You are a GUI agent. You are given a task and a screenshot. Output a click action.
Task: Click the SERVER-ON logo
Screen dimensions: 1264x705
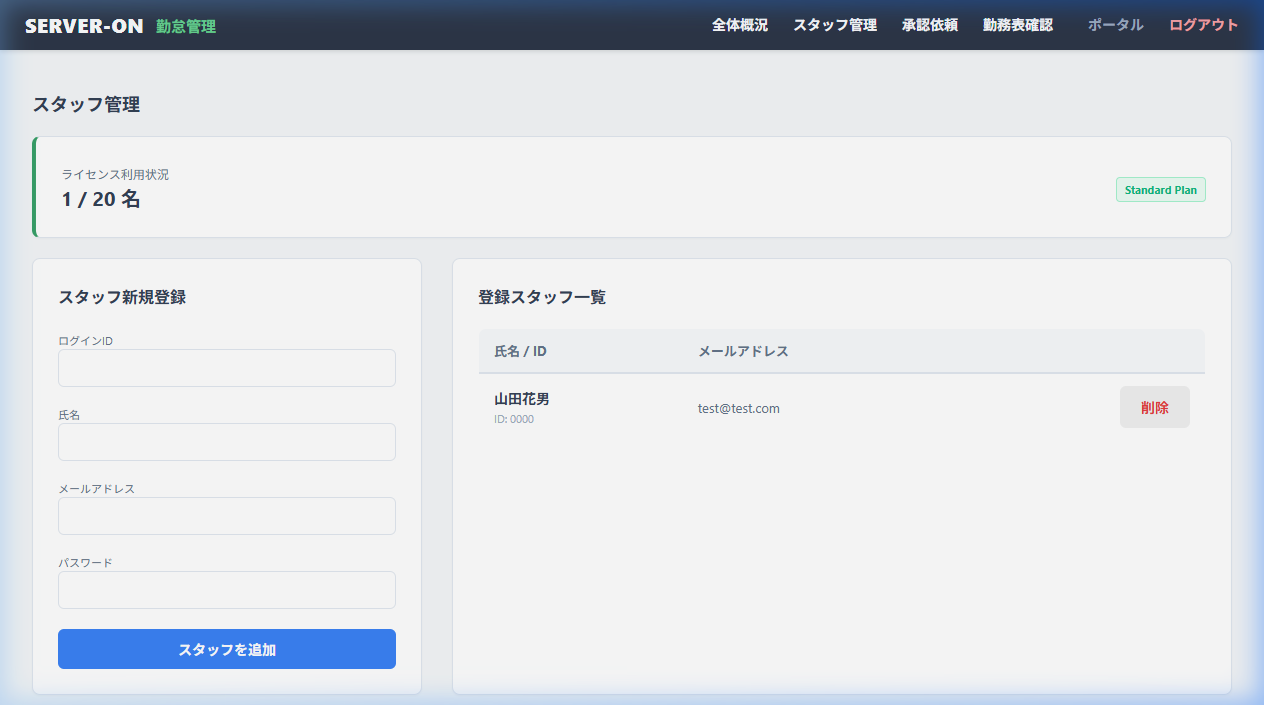pyautogui.click(x=84, y=26)
